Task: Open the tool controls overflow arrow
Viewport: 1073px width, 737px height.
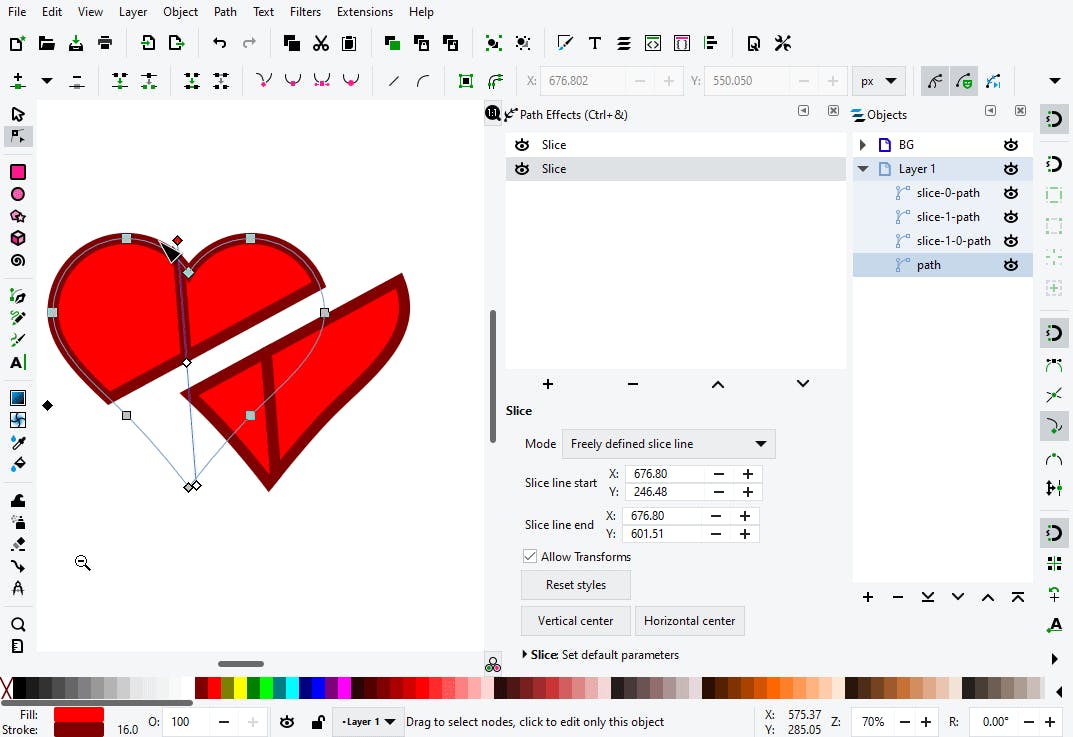Action: pos(1055,81)
